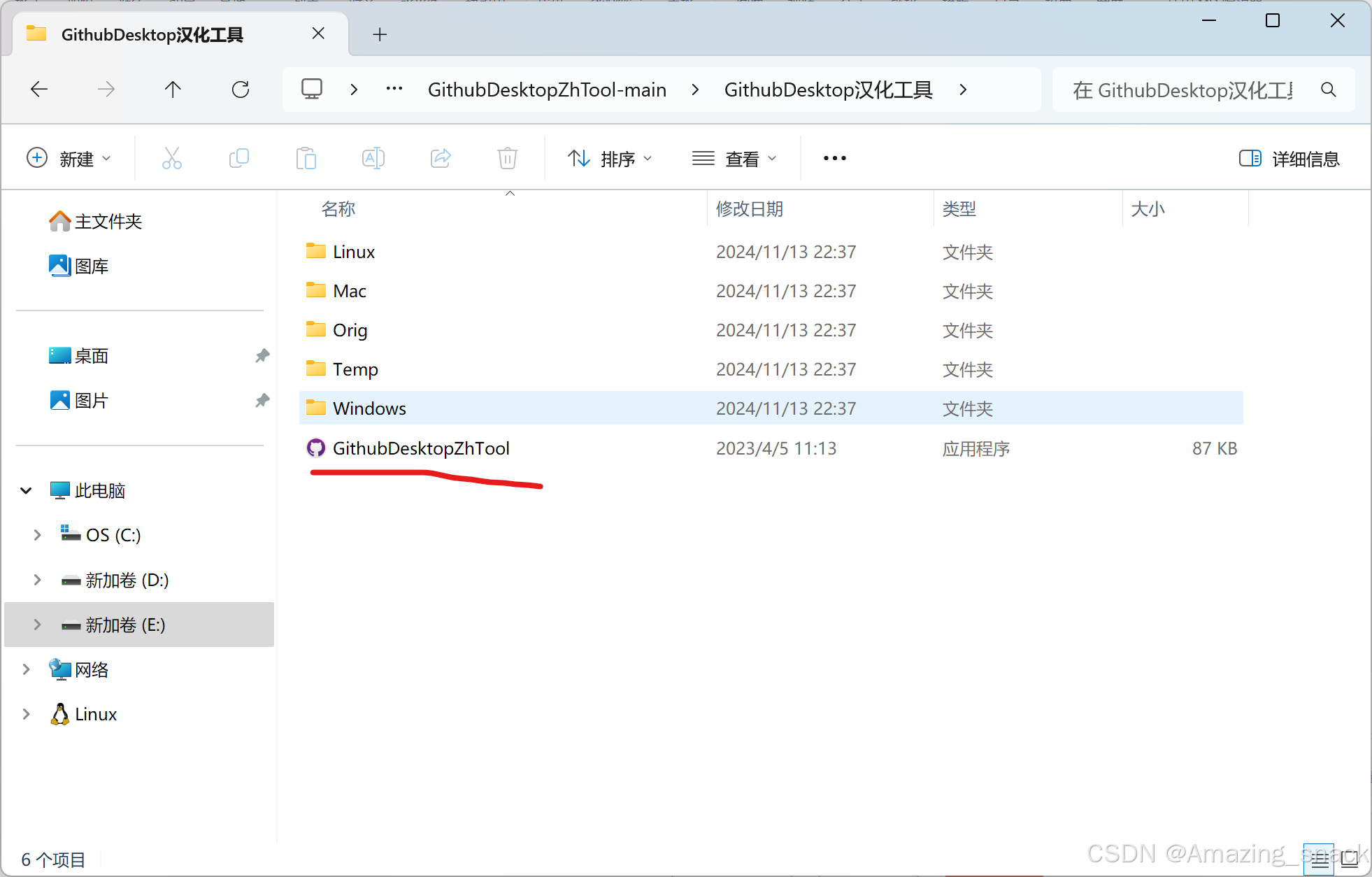This screenshot has width=1372, height=877.
Task: Click the GithubDesktopZhTool GitHub icon
Action: pos(316,448)
